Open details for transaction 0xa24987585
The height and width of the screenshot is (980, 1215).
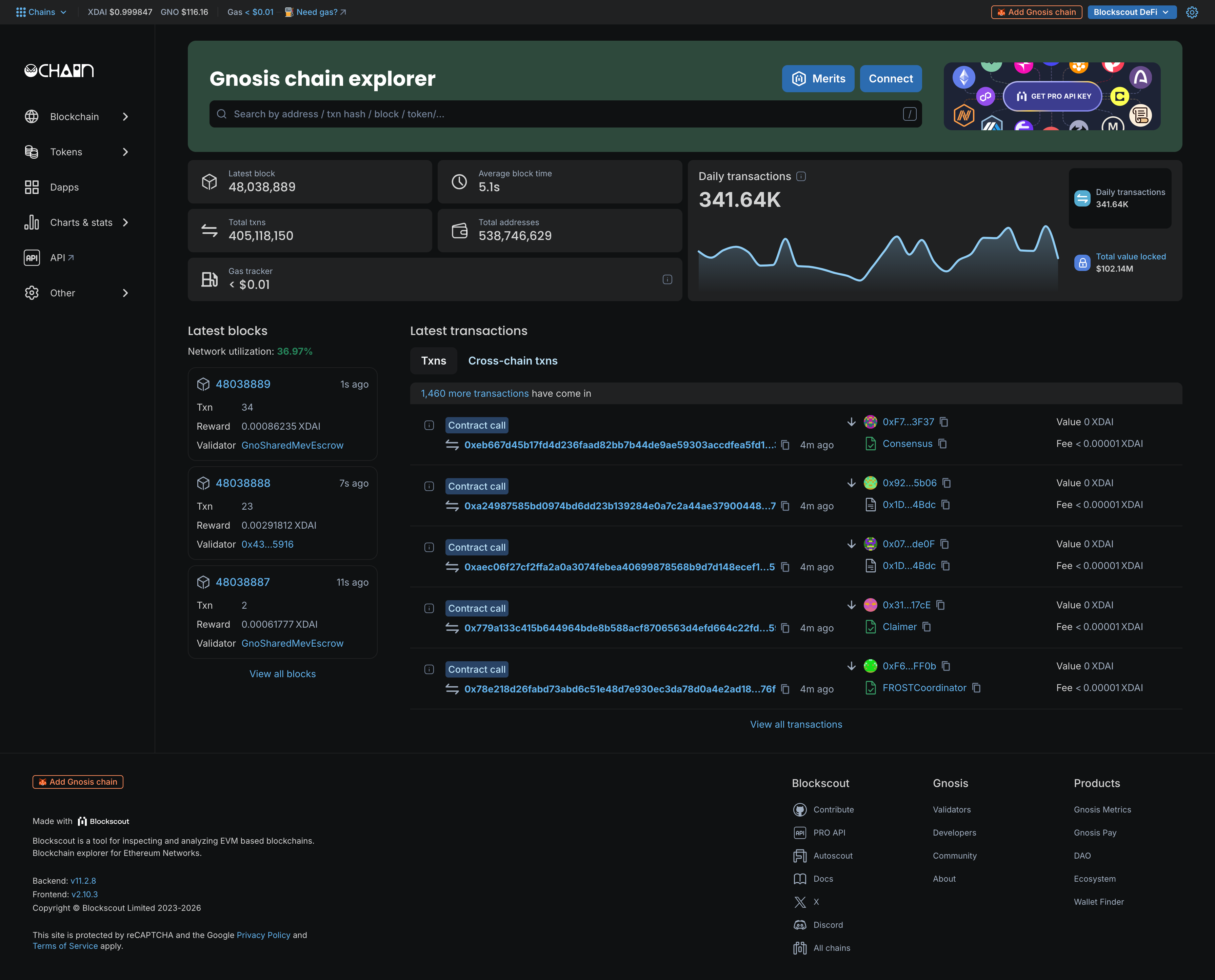pyautogui.click(x=429, y=486)
